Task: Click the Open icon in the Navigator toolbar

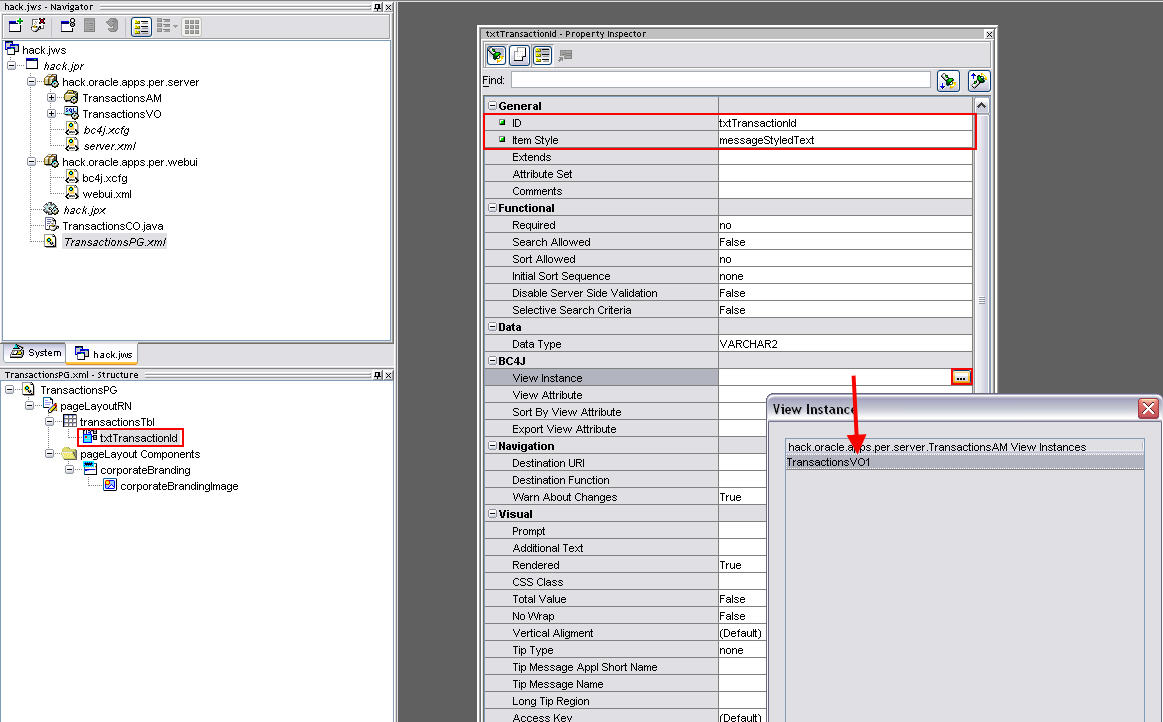Action: (x=66, y=26)
